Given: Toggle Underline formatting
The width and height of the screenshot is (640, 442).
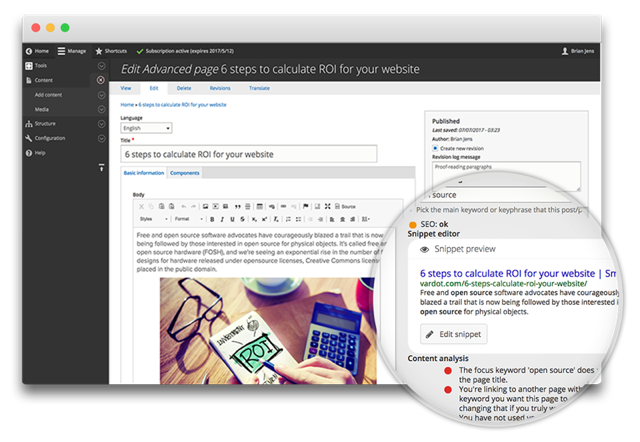Looking at the screenshot, I should (232, 219).
